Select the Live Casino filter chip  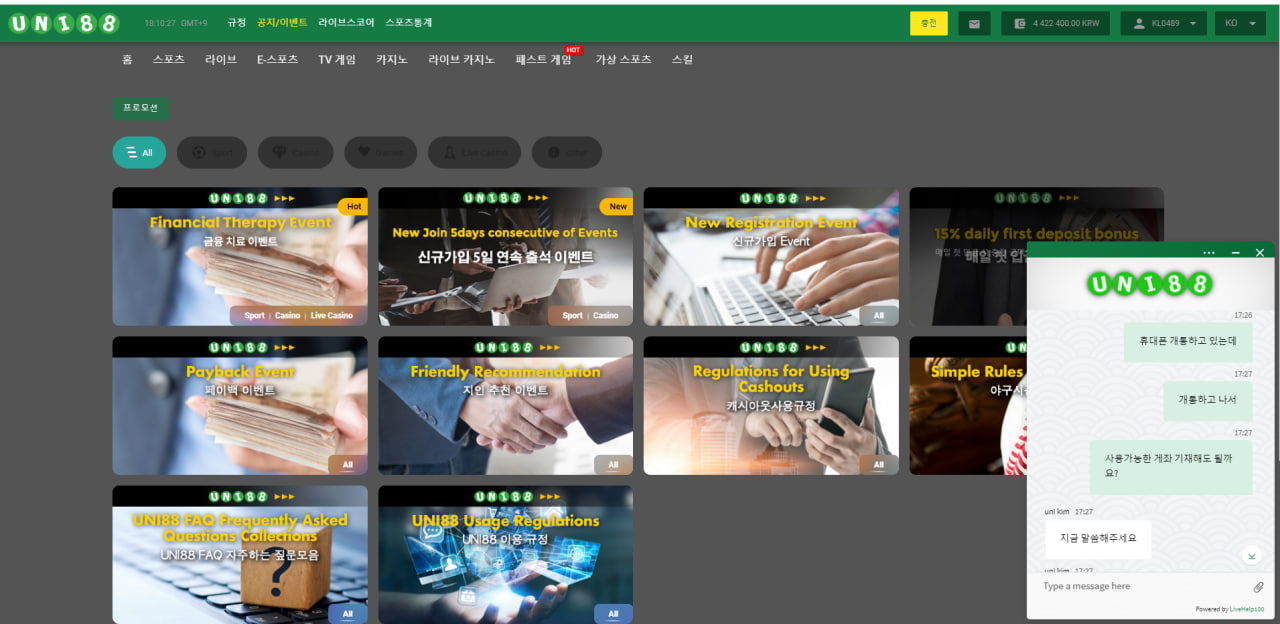[x=475, y=153]
